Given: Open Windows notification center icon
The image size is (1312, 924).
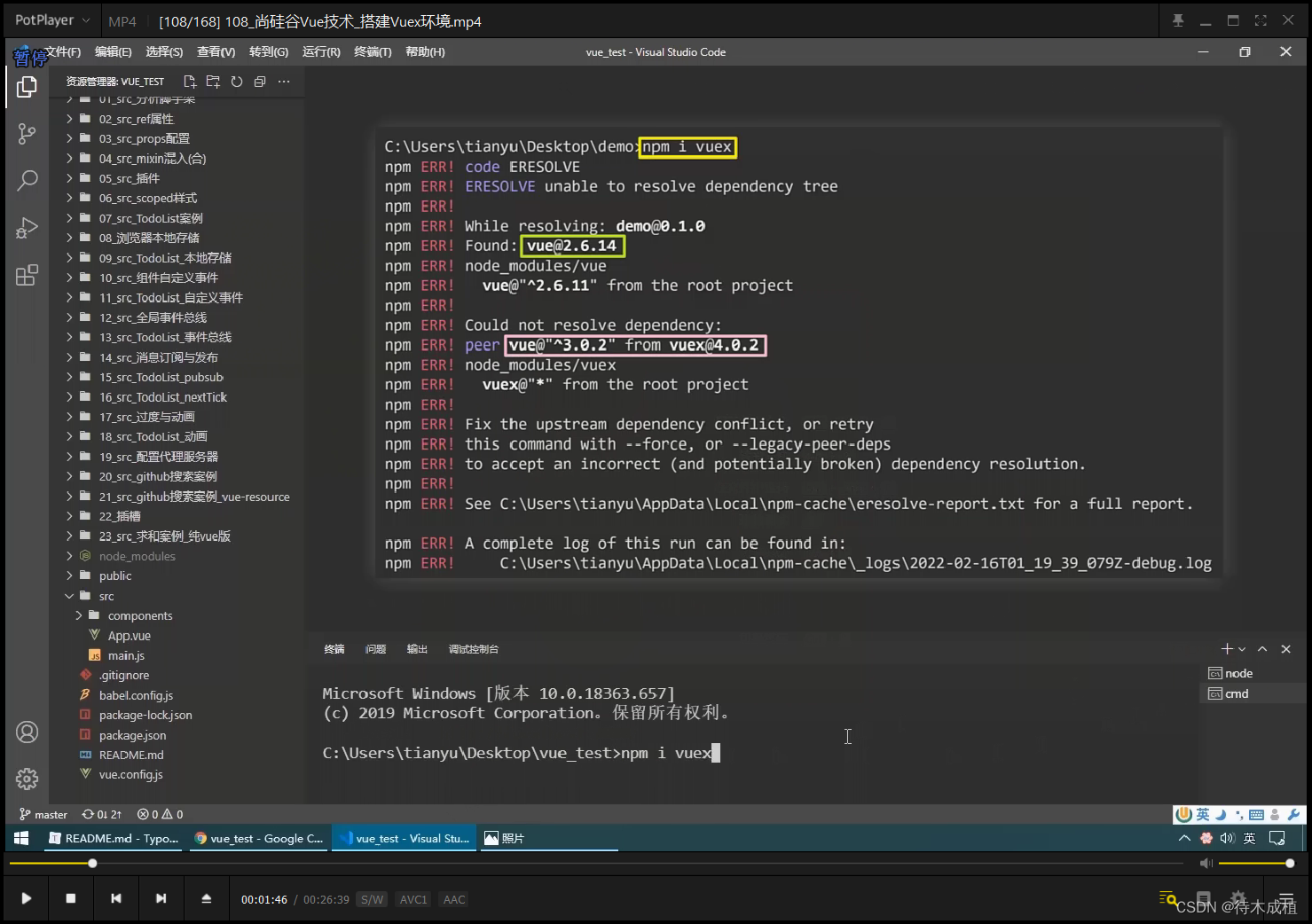Looking at the screenshot, I should (1277, 838).
